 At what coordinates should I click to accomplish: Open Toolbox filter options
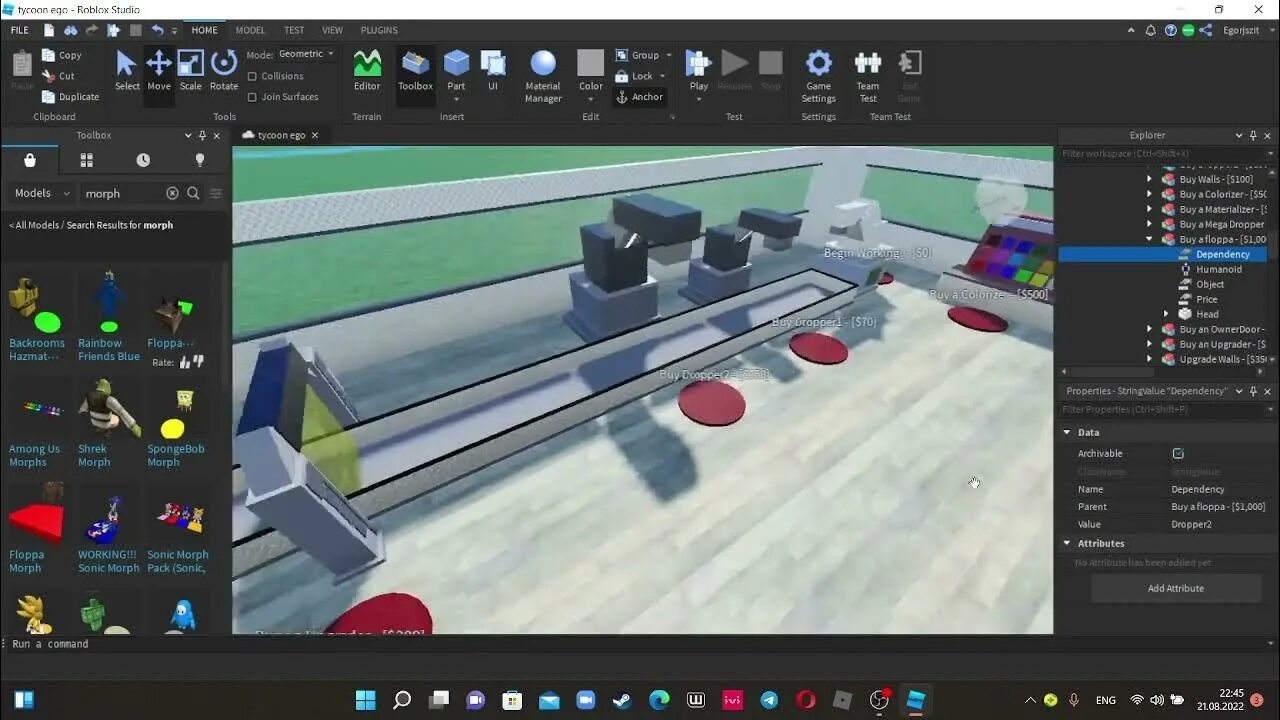(x=216, y=193)
